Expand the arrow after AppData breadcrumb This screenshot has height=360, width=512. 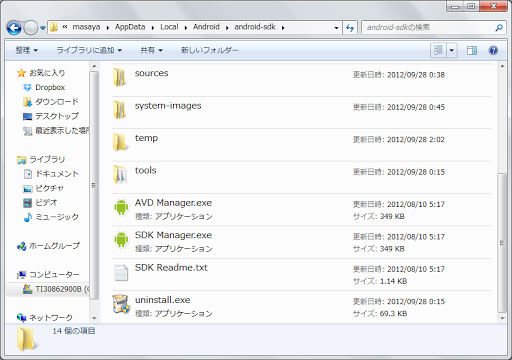[153, 28]
